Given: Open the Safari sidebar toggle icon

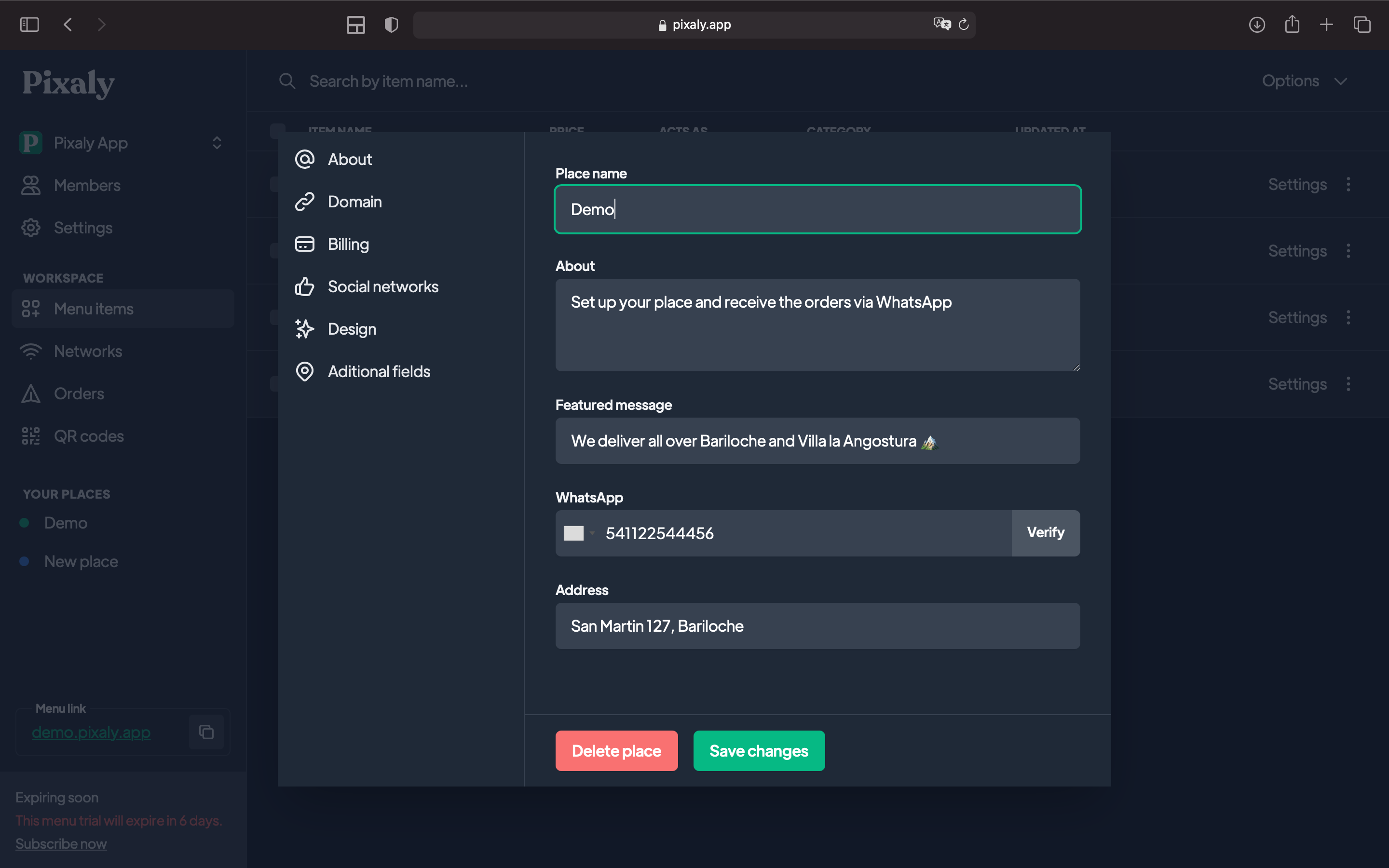Looking at the screenshot, I should tap(29, 25).
